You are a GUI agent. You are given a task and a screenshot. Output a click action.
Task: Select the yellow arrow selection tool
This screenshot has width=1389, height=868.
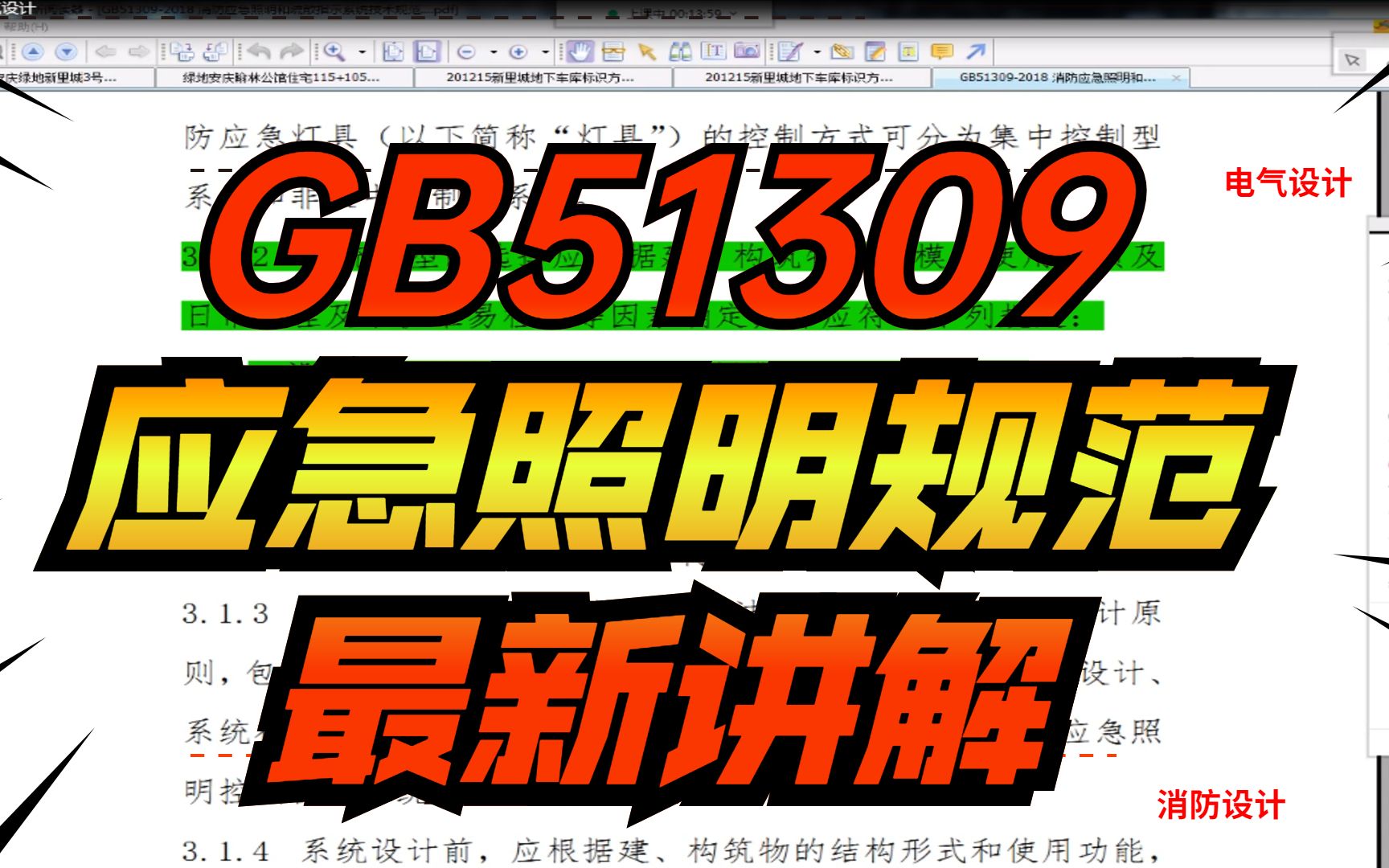(x=647, y=52)
